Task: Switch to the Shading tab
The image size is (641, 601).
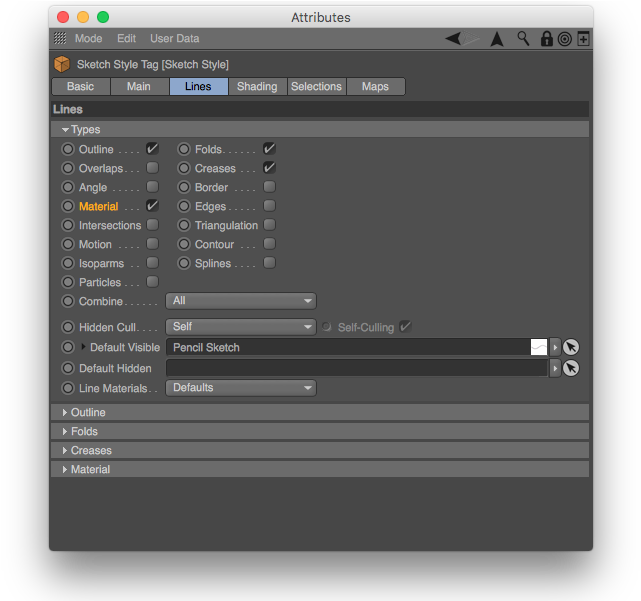Action: (257, 87)
